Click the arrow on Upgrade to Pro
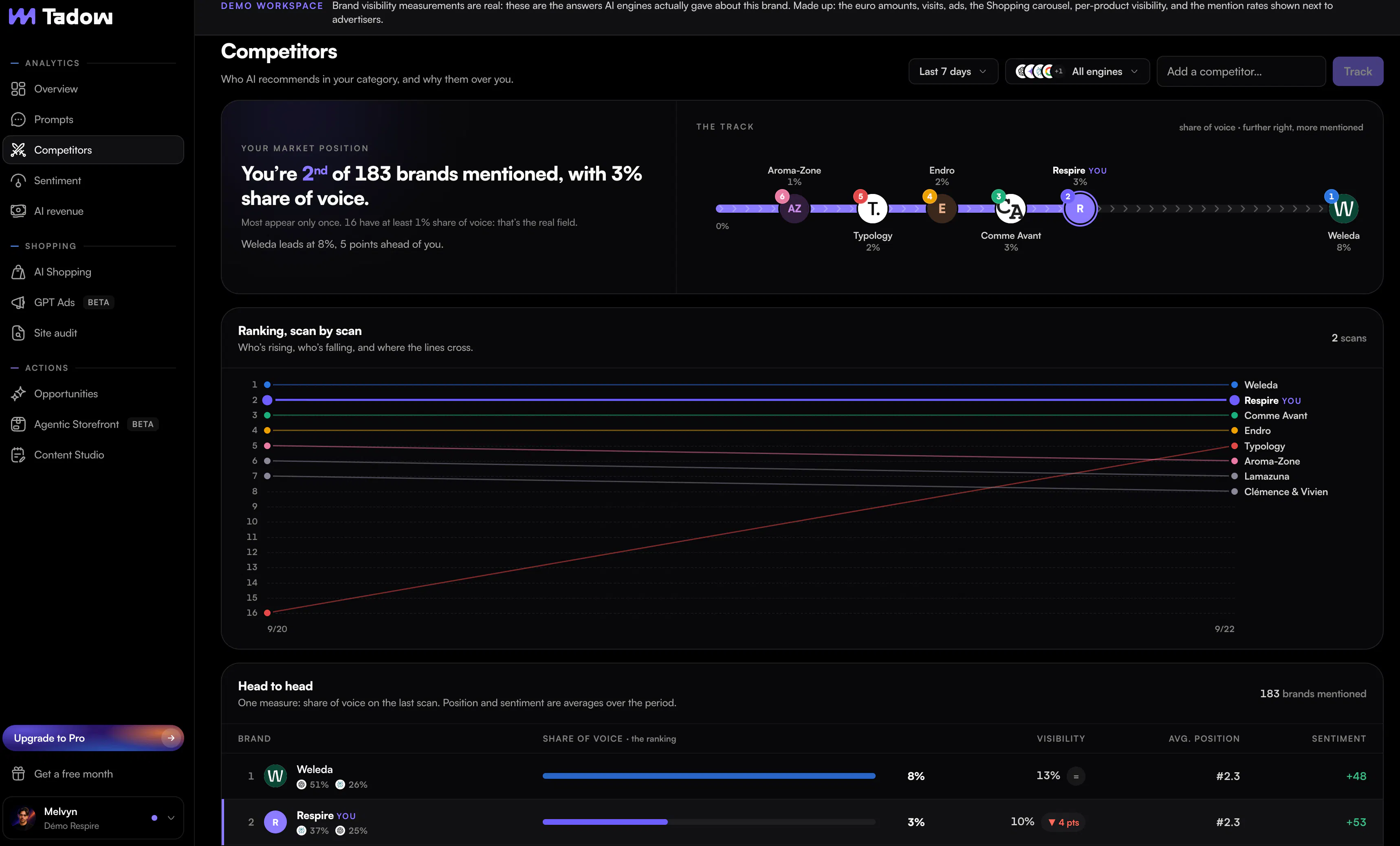 coord(170,738)
